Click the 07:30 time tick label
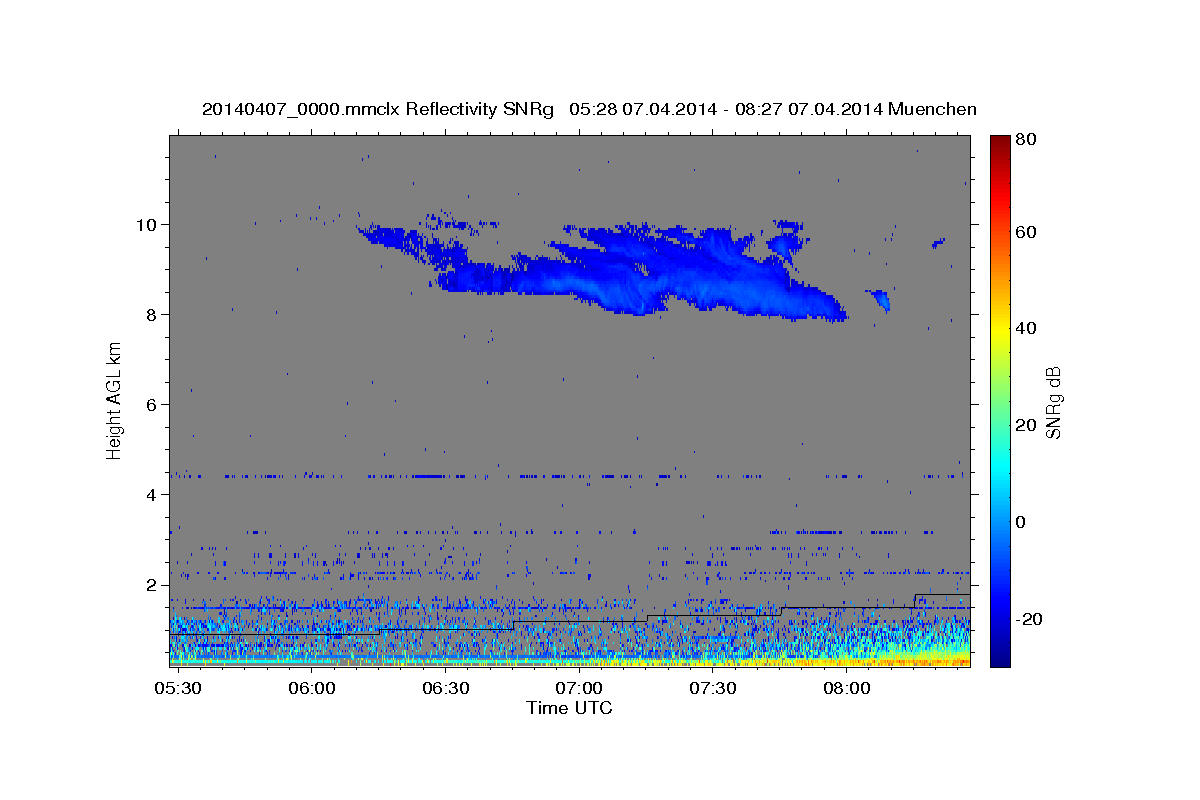 pos(712,688)
